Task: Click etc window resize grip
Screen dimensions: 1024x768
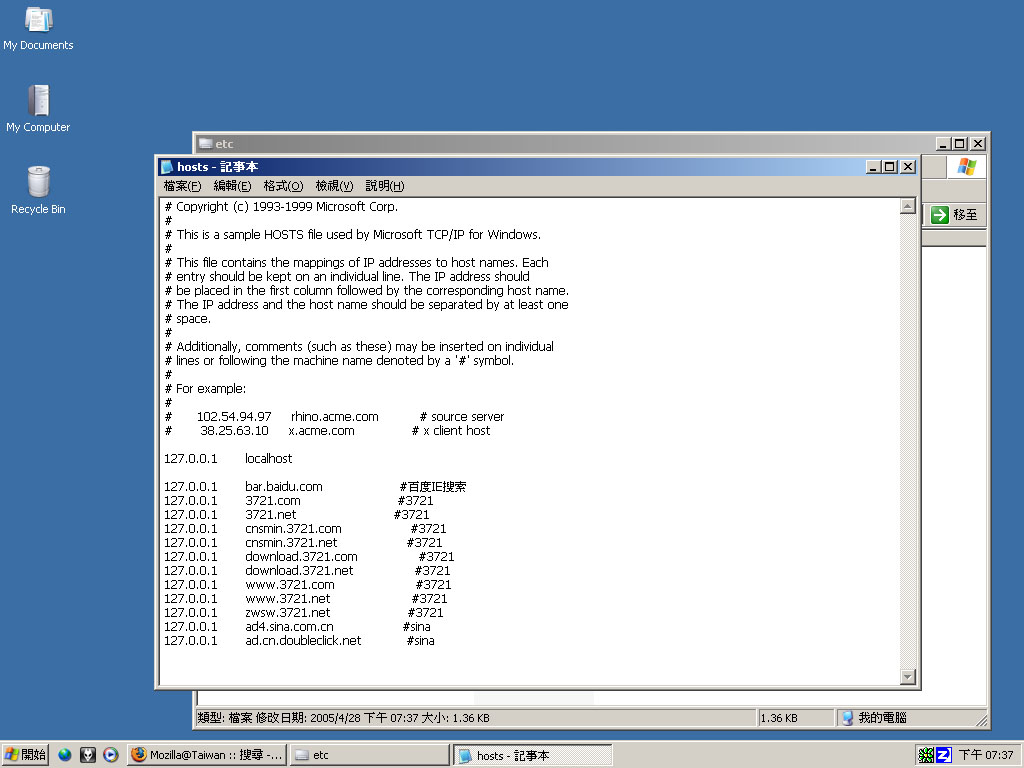Action: tap(982, 720)
